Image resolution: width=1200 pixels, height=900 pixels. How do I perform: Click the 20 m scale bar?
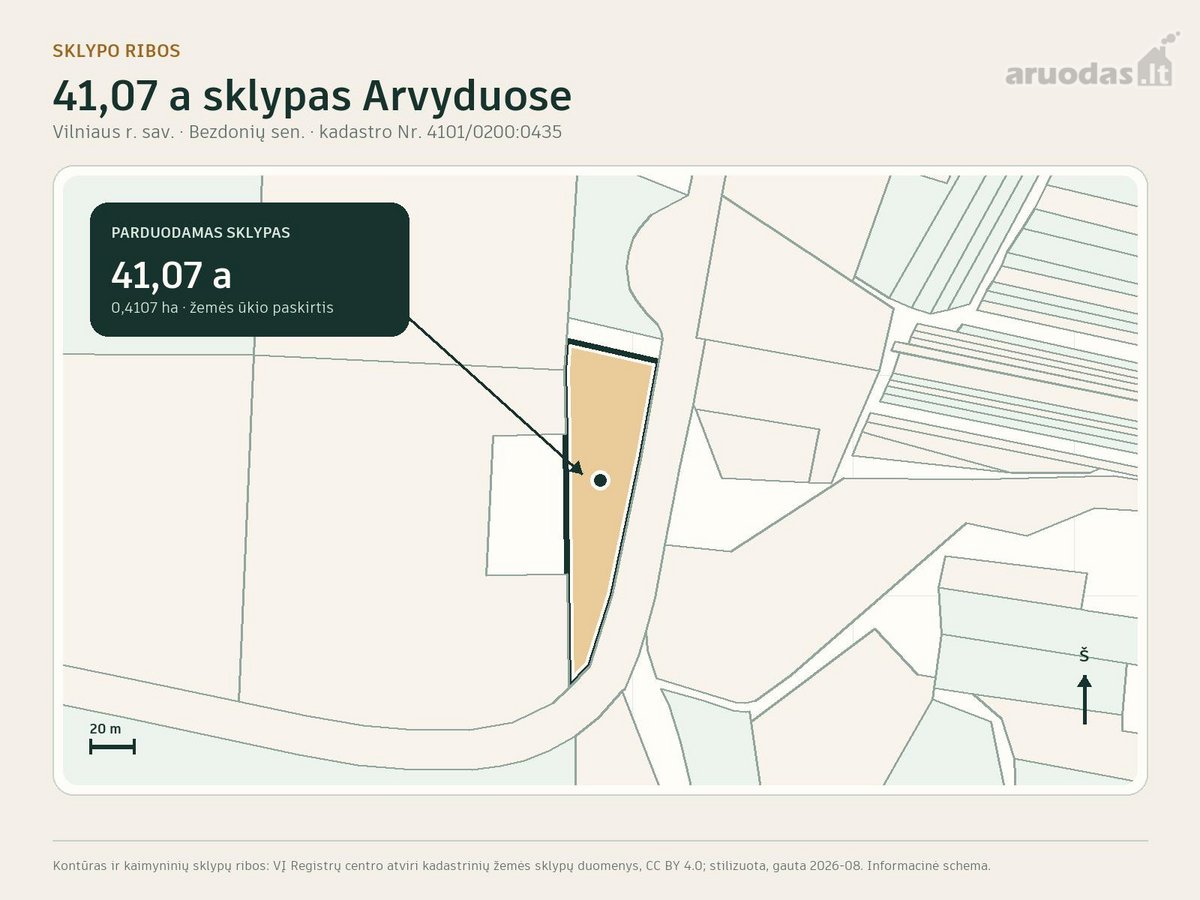pyautogui.click(x=112, y=738)
